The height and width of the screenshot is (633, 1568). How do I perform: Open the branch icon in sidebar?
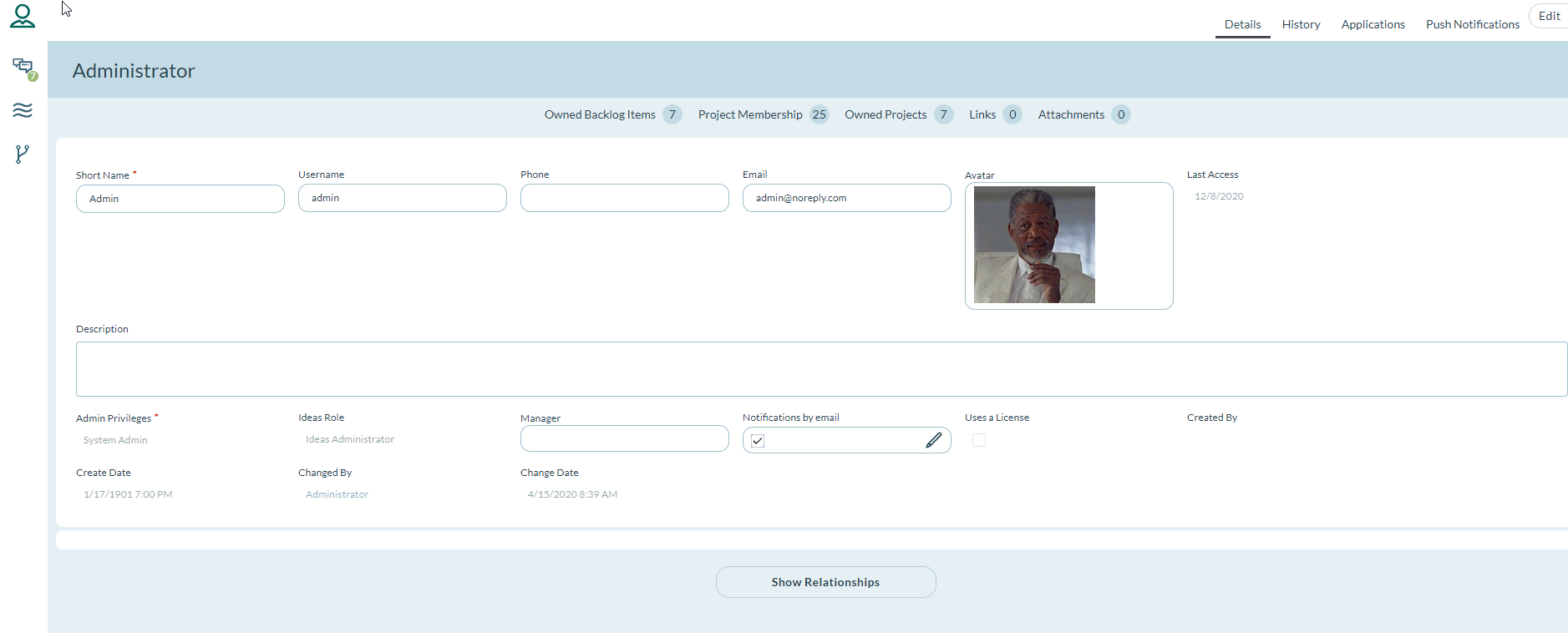point(23,154)
